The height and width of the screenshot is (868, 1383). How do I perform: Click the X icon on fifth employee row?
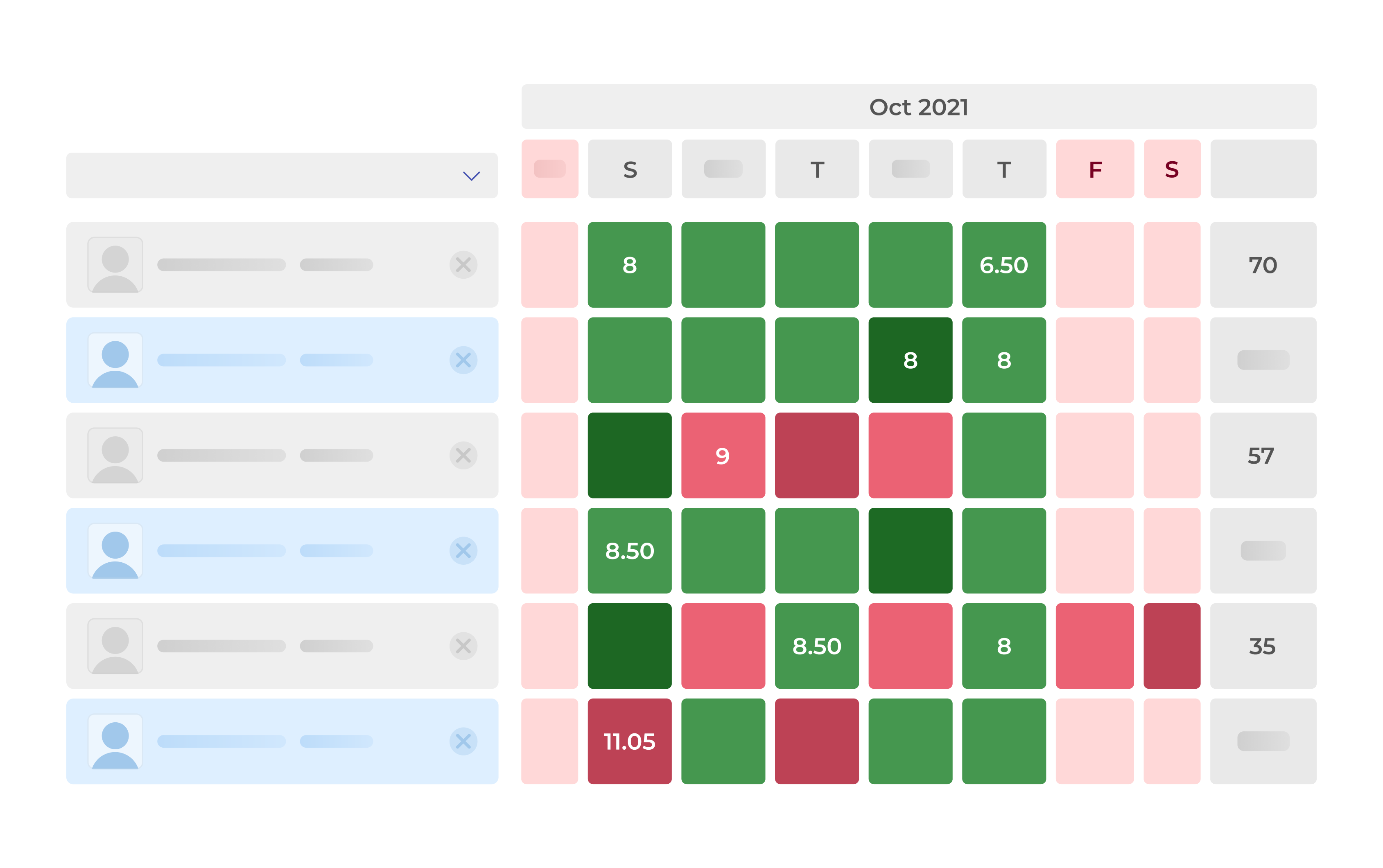(463, 646)
